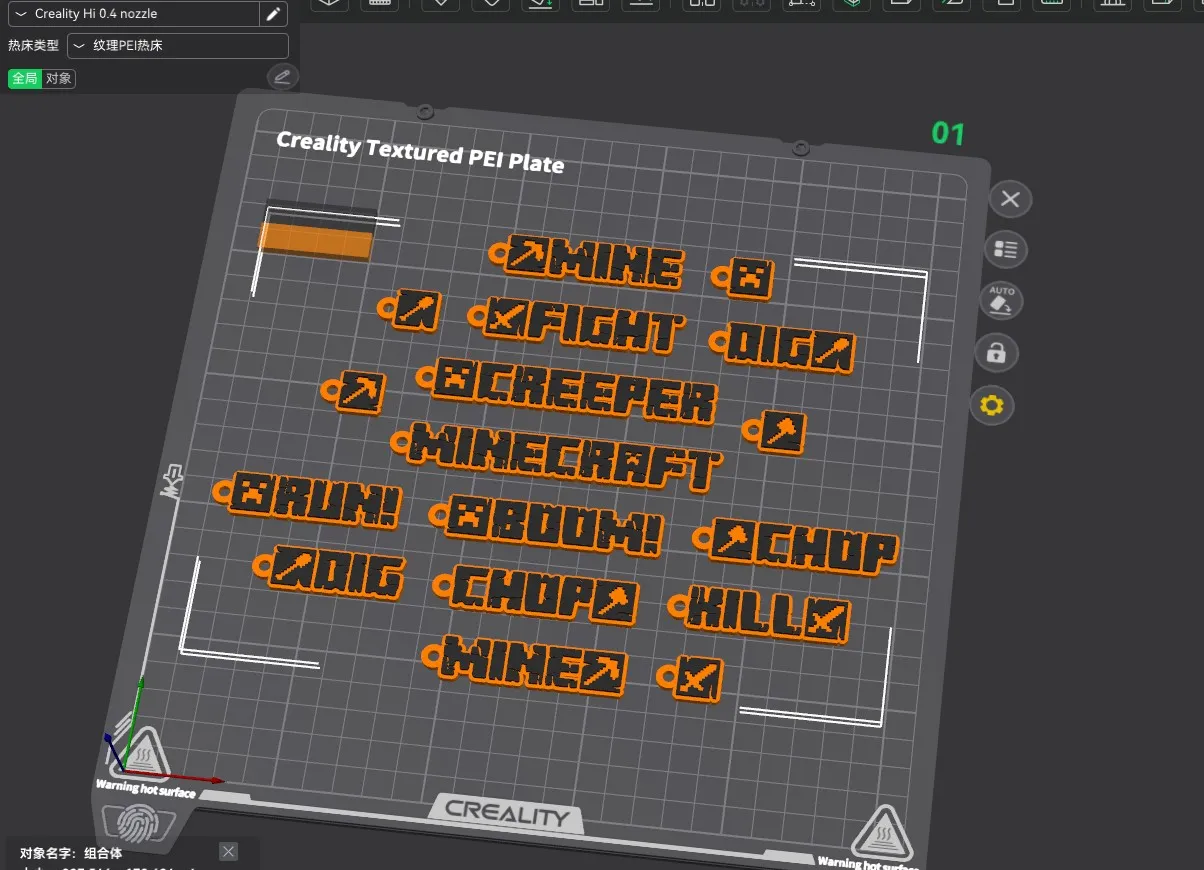Open the Creality Hi 0.4 nozzle printer dropdown

[x=133, y=14]
